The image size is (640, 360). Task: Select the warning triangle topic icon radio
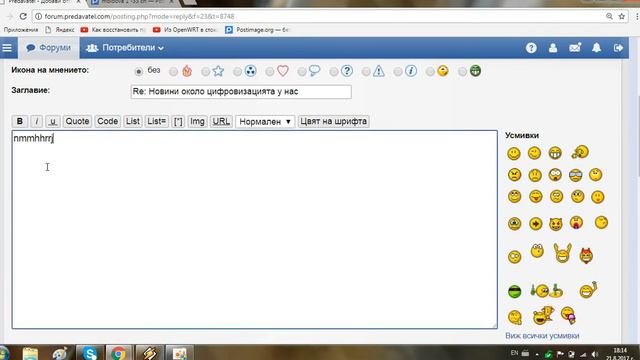(366, 72)
